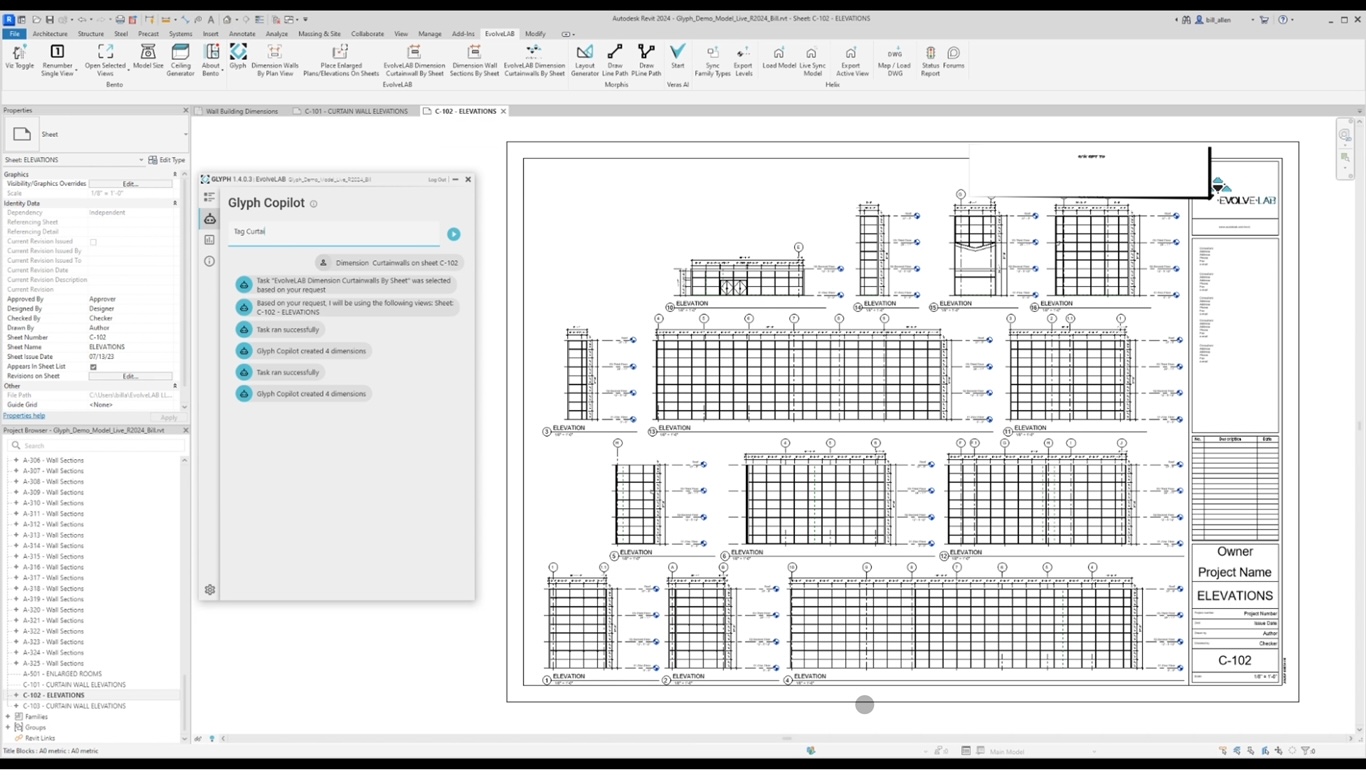The width and height of the screenshot is (1366, 776).
Task: Expand A-306 - Wall Sections tree node
Action: 16,461
